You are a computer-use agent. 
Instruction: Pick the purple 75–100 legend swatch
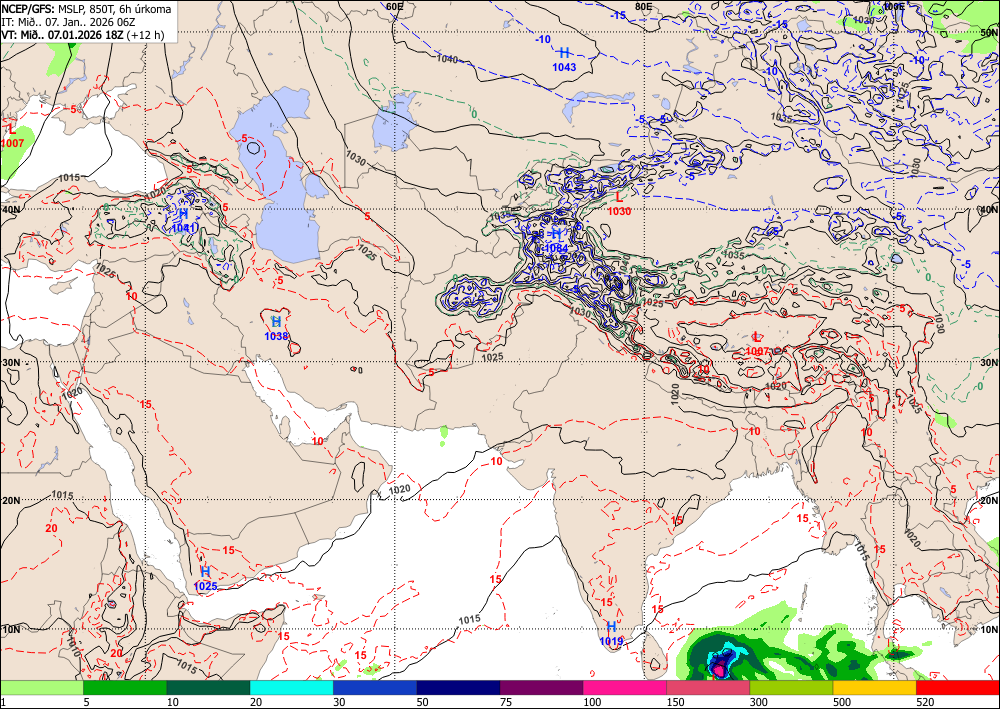pyautogui.click(x=541, y=687)
